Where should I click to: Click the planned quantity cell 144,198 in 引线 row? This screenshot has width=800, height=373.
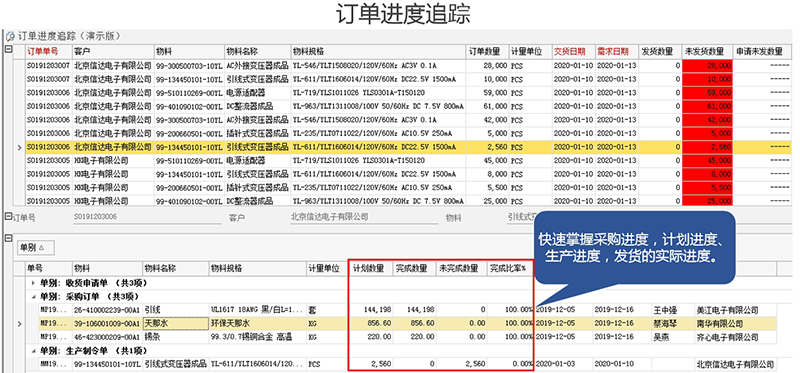pyautogui.click(x=371, y=310)
